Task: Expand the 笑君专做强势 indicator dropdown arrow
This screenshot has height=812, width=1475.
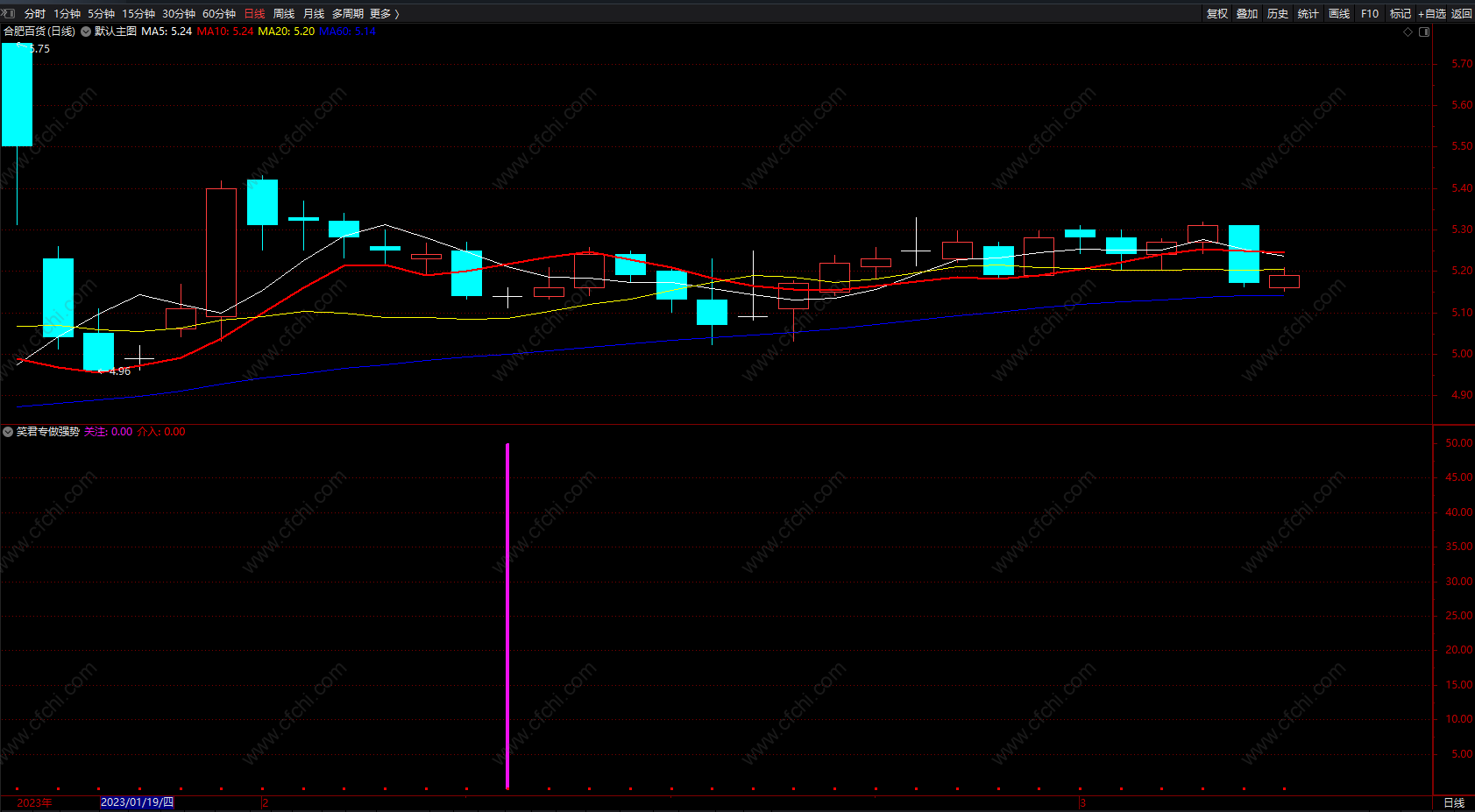Action: click(8, 432)
